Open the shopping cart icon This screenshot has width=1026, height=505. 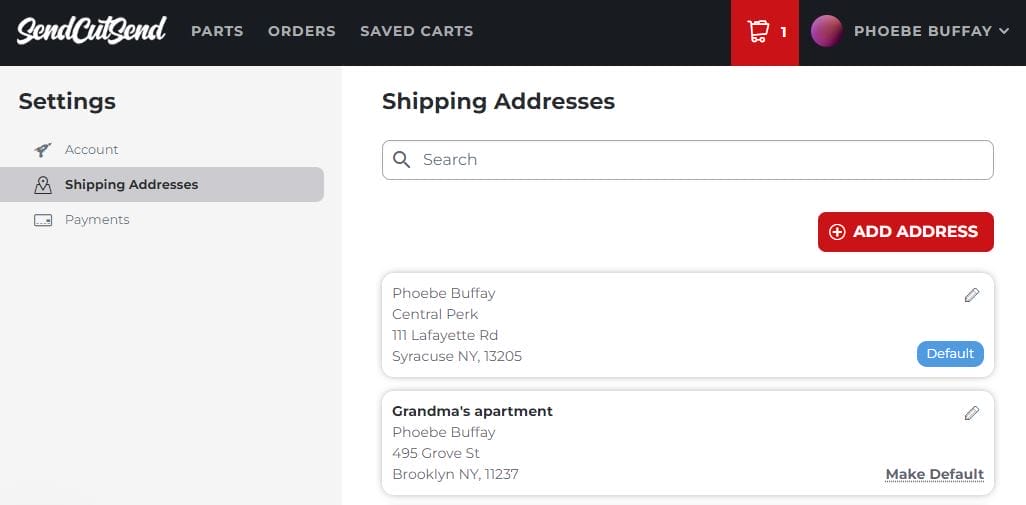(x=758, y=32)
